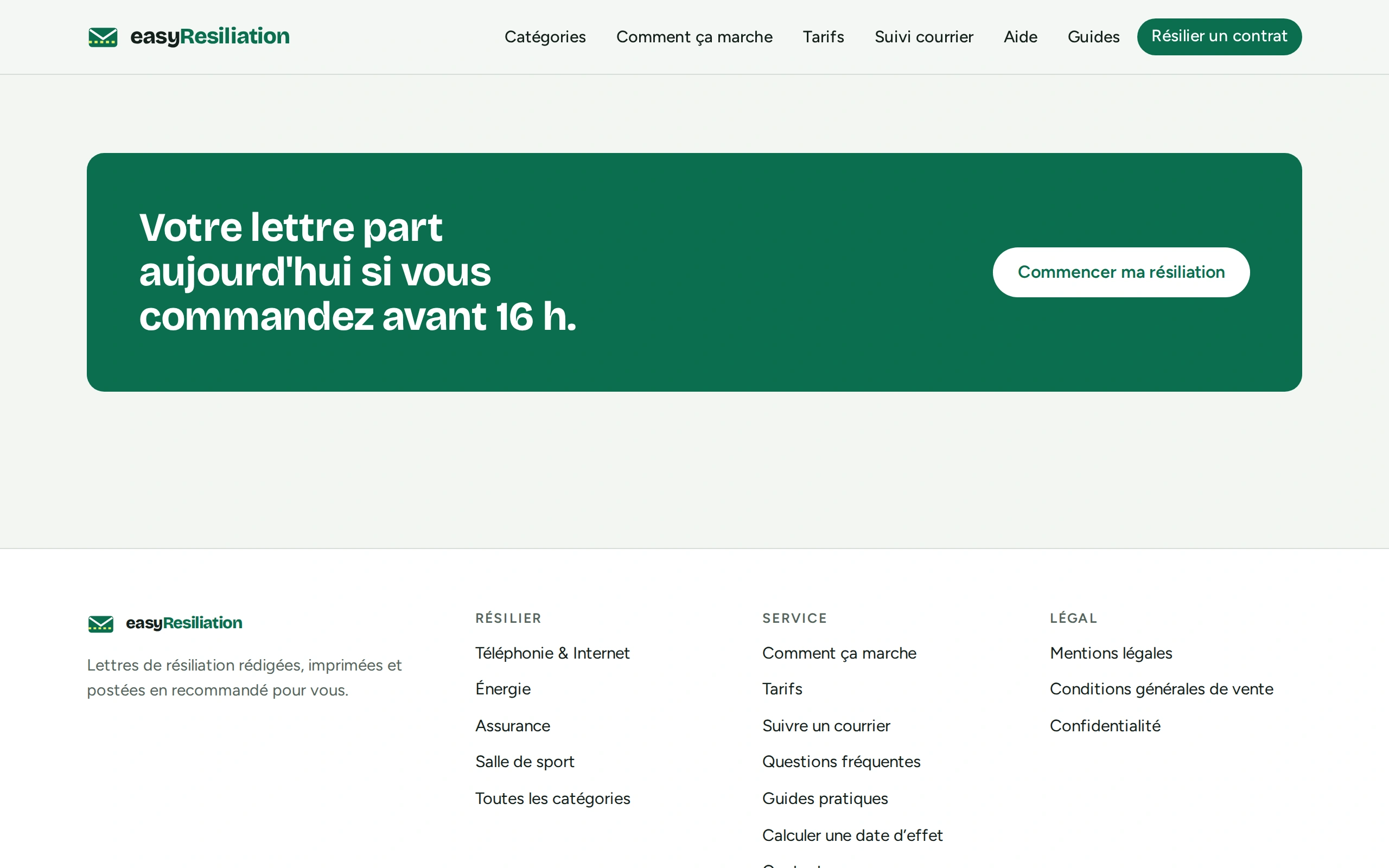The image size is (1389, 868).
Task: Open the Confidentialité link
Action: coord(1105,726)
